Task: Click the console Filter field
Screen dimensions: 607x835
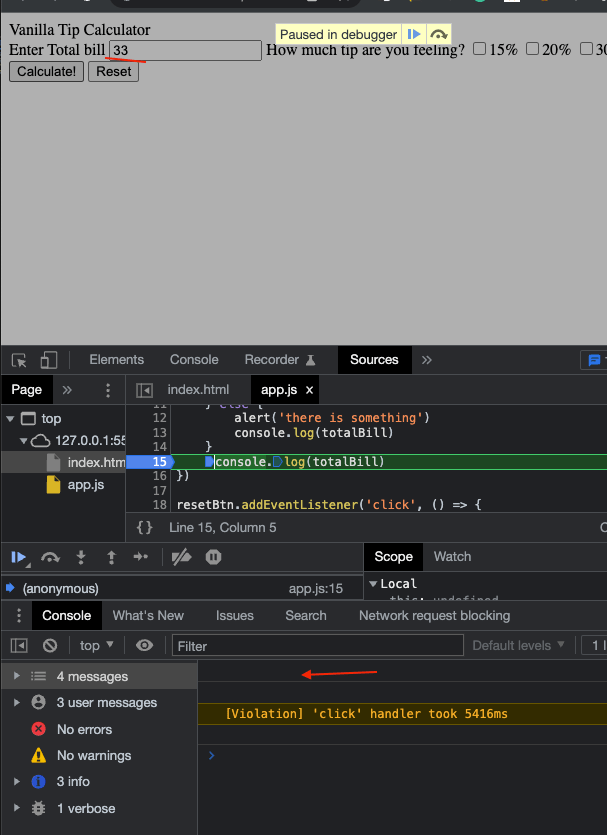Action: [318, 646]
